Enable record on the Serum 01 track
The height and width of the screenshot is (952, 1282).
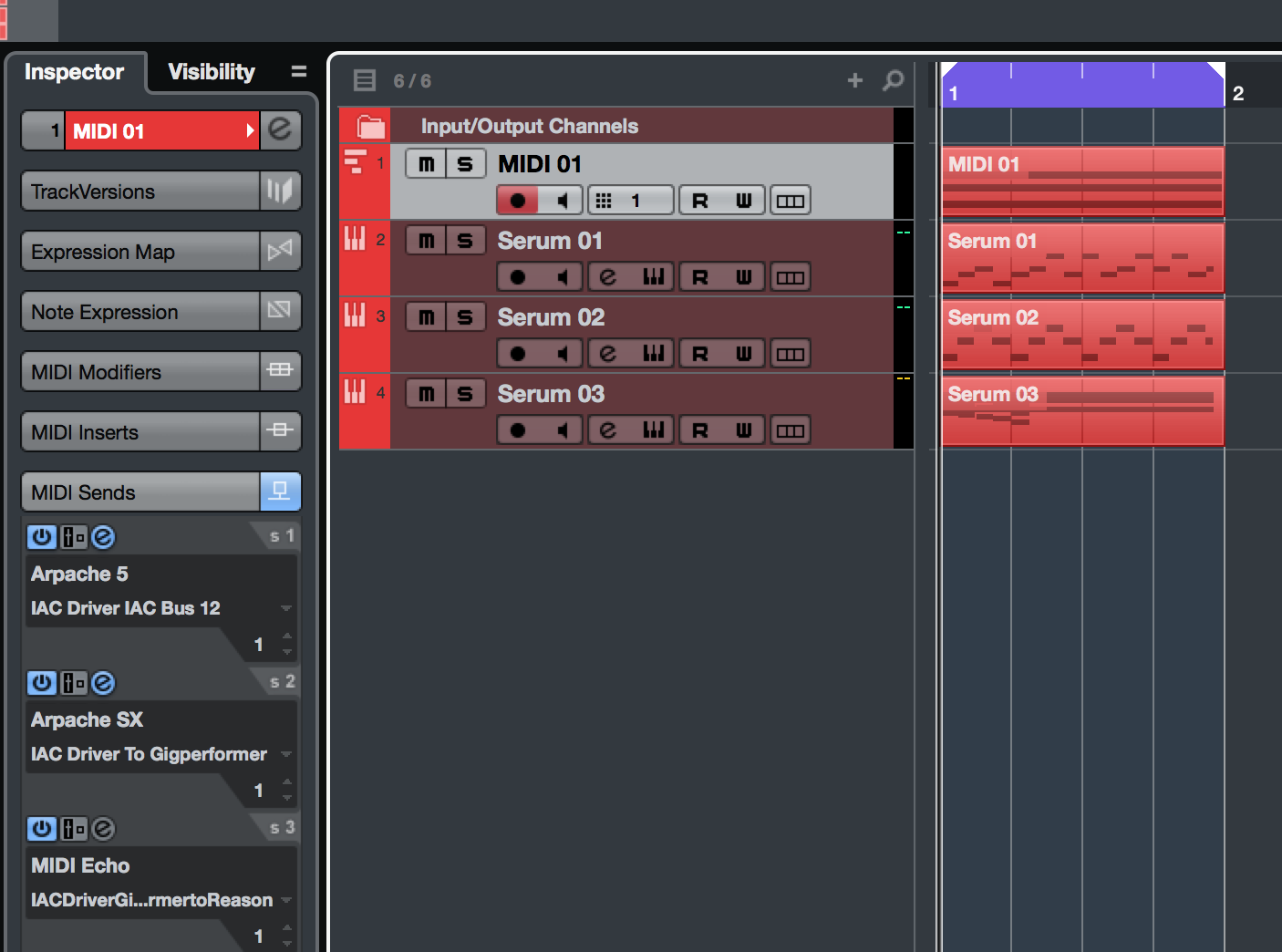coord(518,277)
